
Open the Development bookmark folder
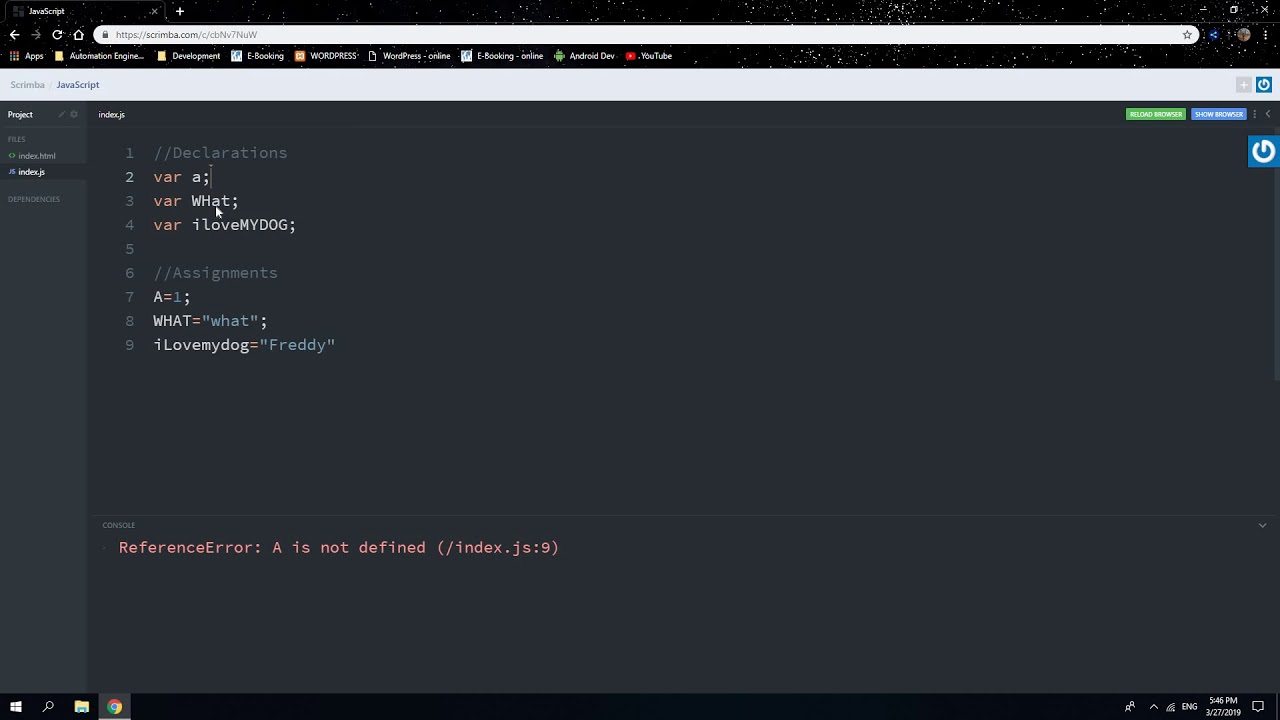[188, 56]
